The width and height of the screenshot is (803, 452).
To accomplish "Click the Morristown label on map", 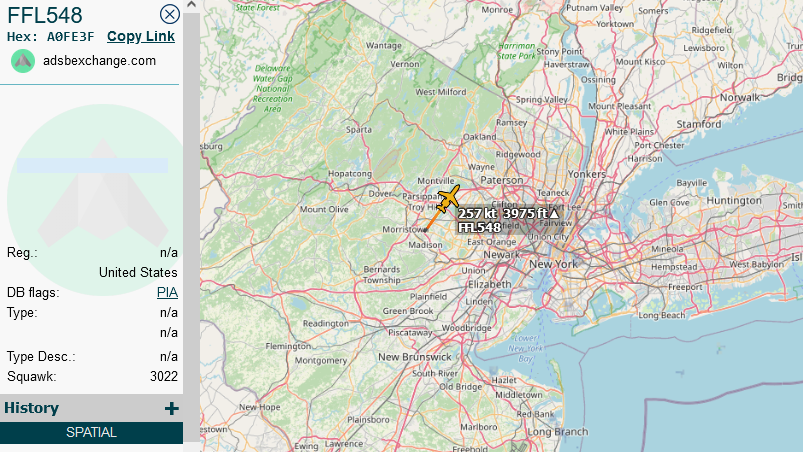I will (x=405, y=229).
